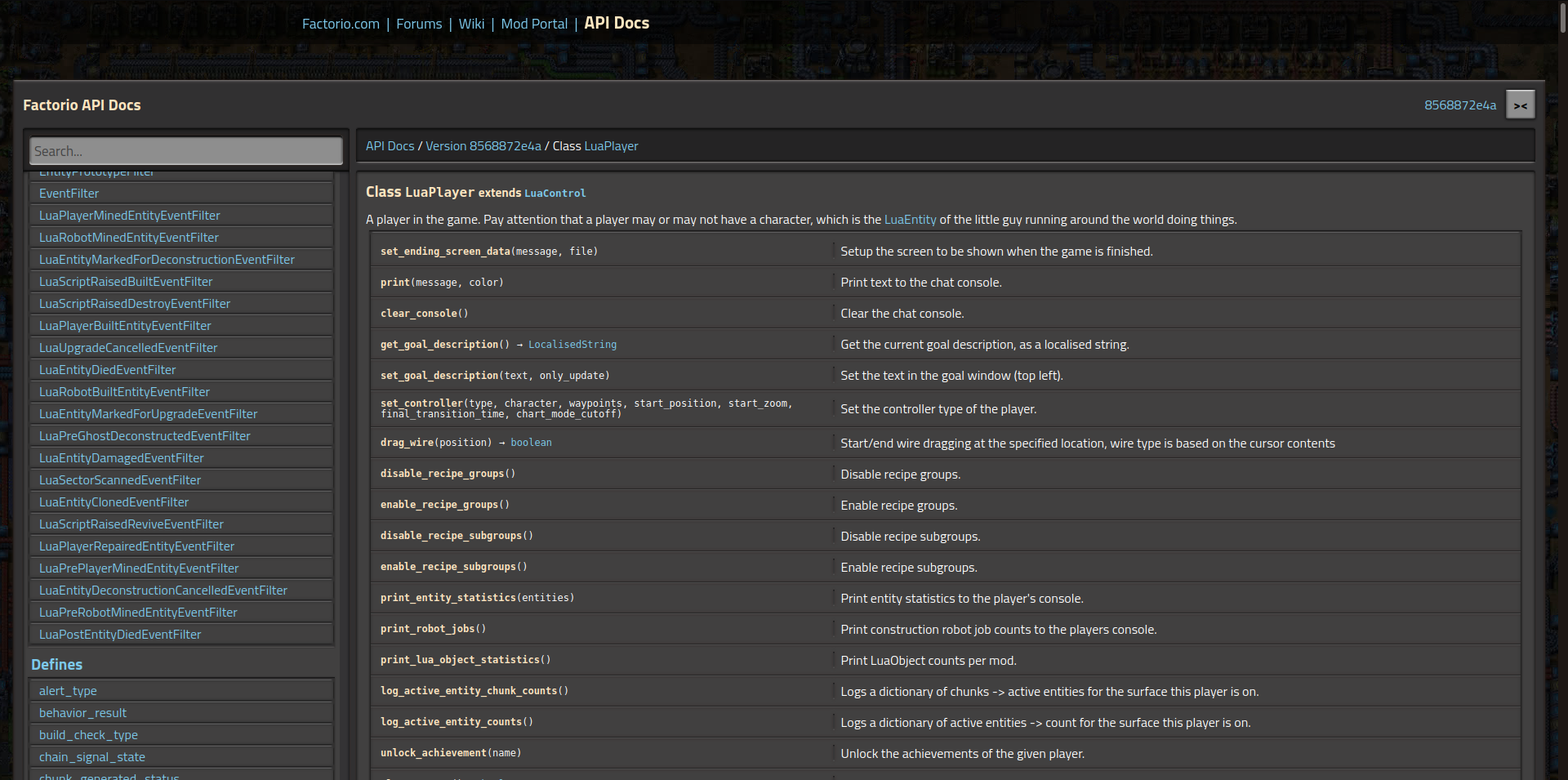Viewport: 1568px width, 780px height.
Task: Open the LuaControl parent class link
Action: point(555,194)
